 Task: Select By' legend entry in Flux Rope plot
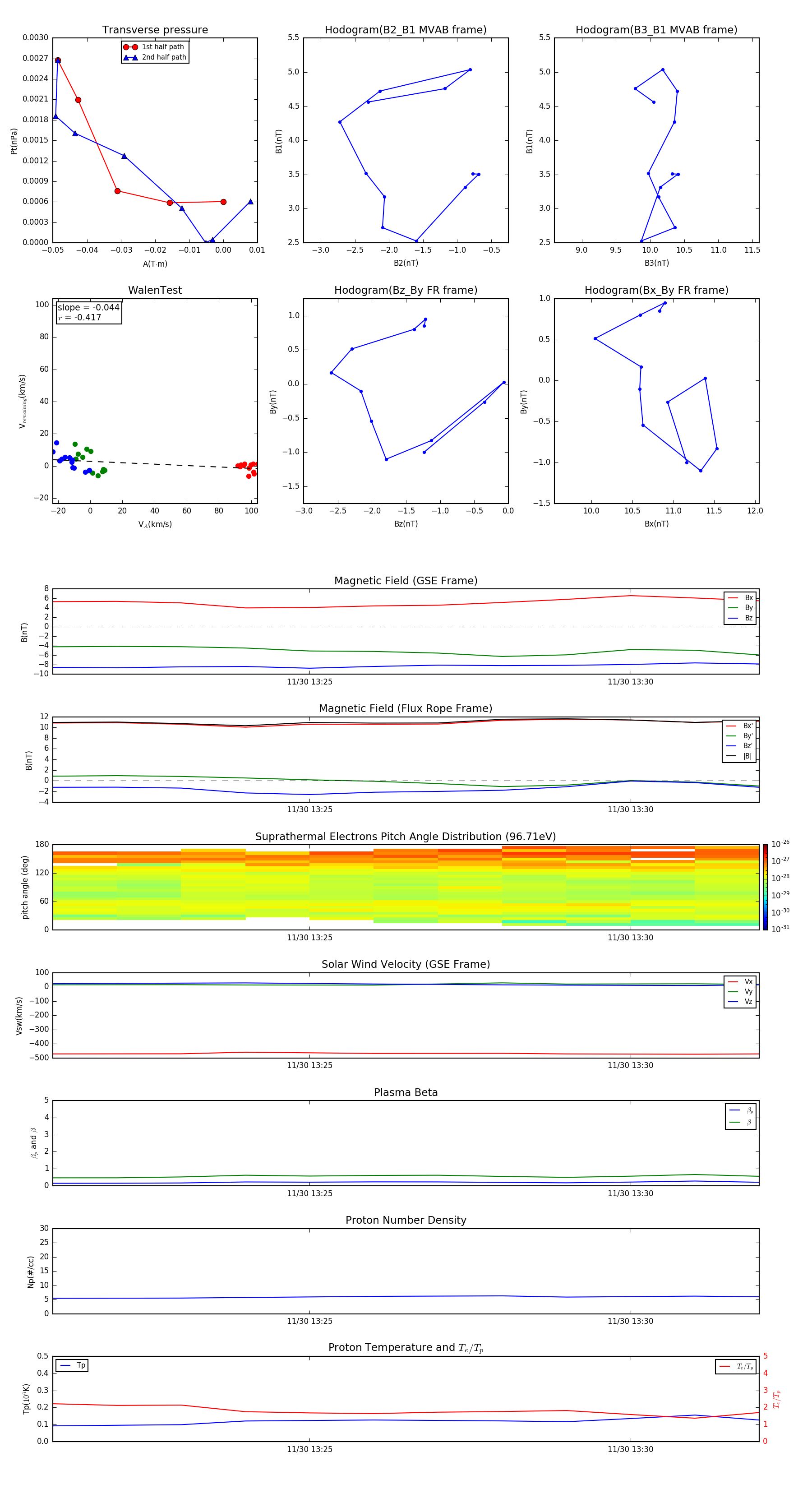pos(740,736)
